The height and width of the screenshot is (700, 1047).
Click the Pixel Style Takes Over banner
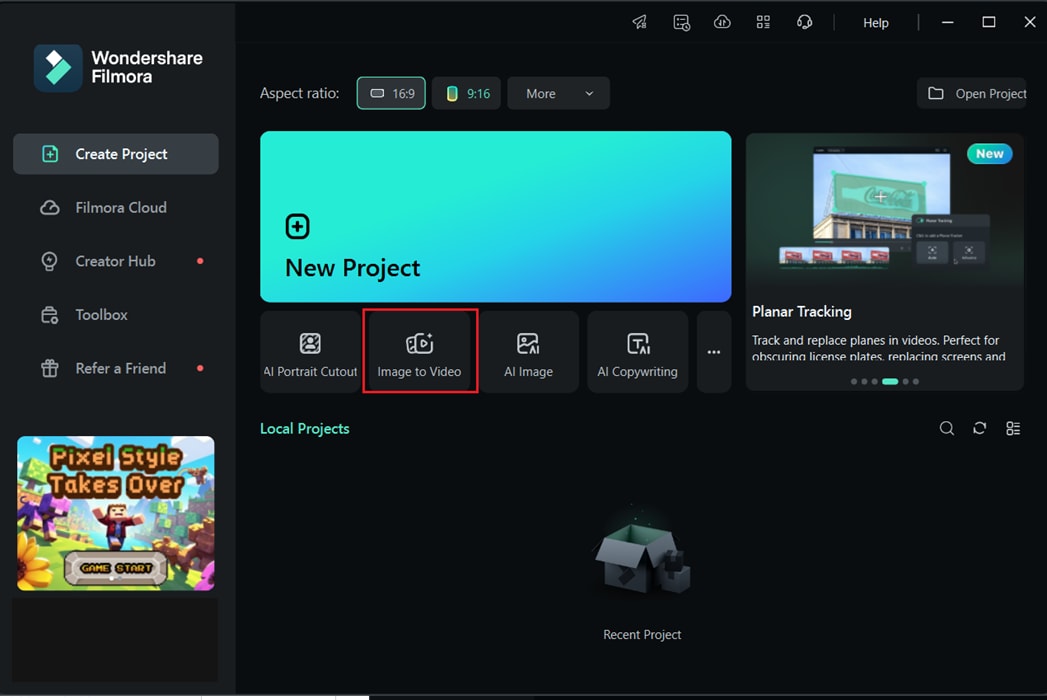[x=116, y=513]
